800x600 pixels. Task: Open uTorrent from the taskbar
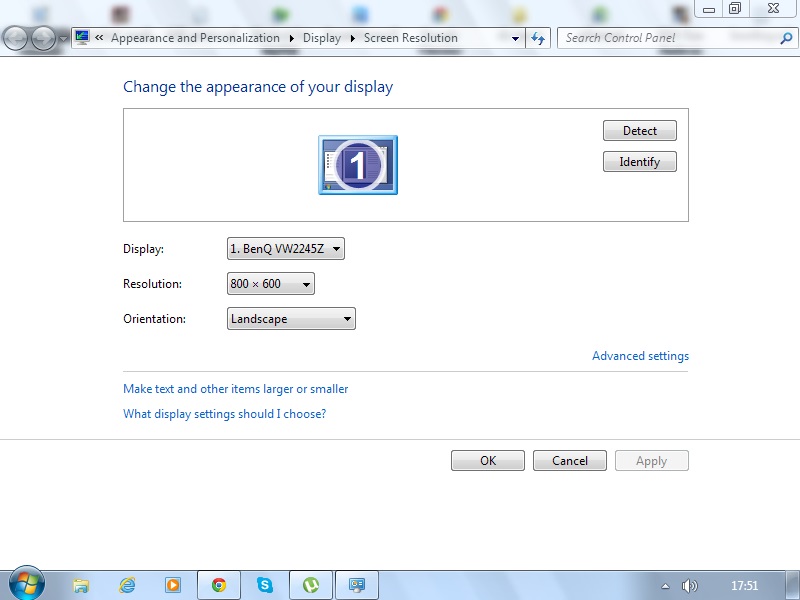click(x=311, y=585)
